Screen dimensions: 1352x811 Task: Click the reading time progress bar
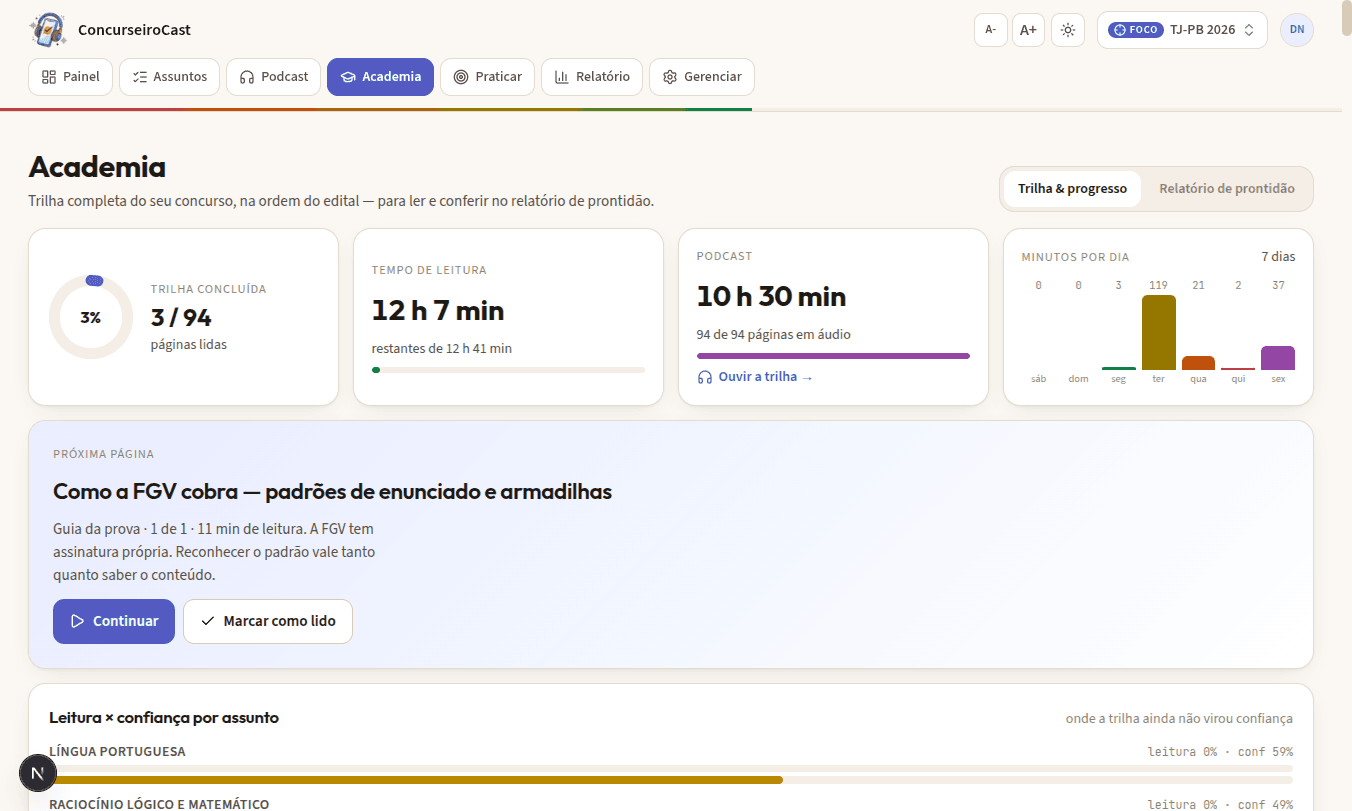pyautogui.click(x=508, y=370)
